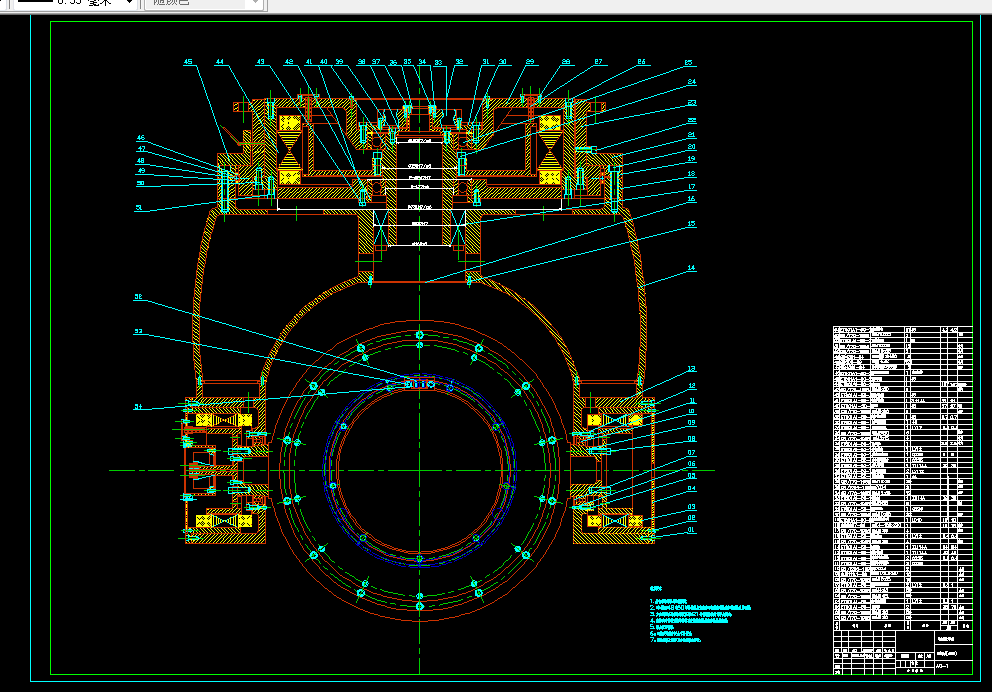The height and width of the screenshot is (692, 992).
Task: Select balloon number 07 label
Action: coord(691,453)
